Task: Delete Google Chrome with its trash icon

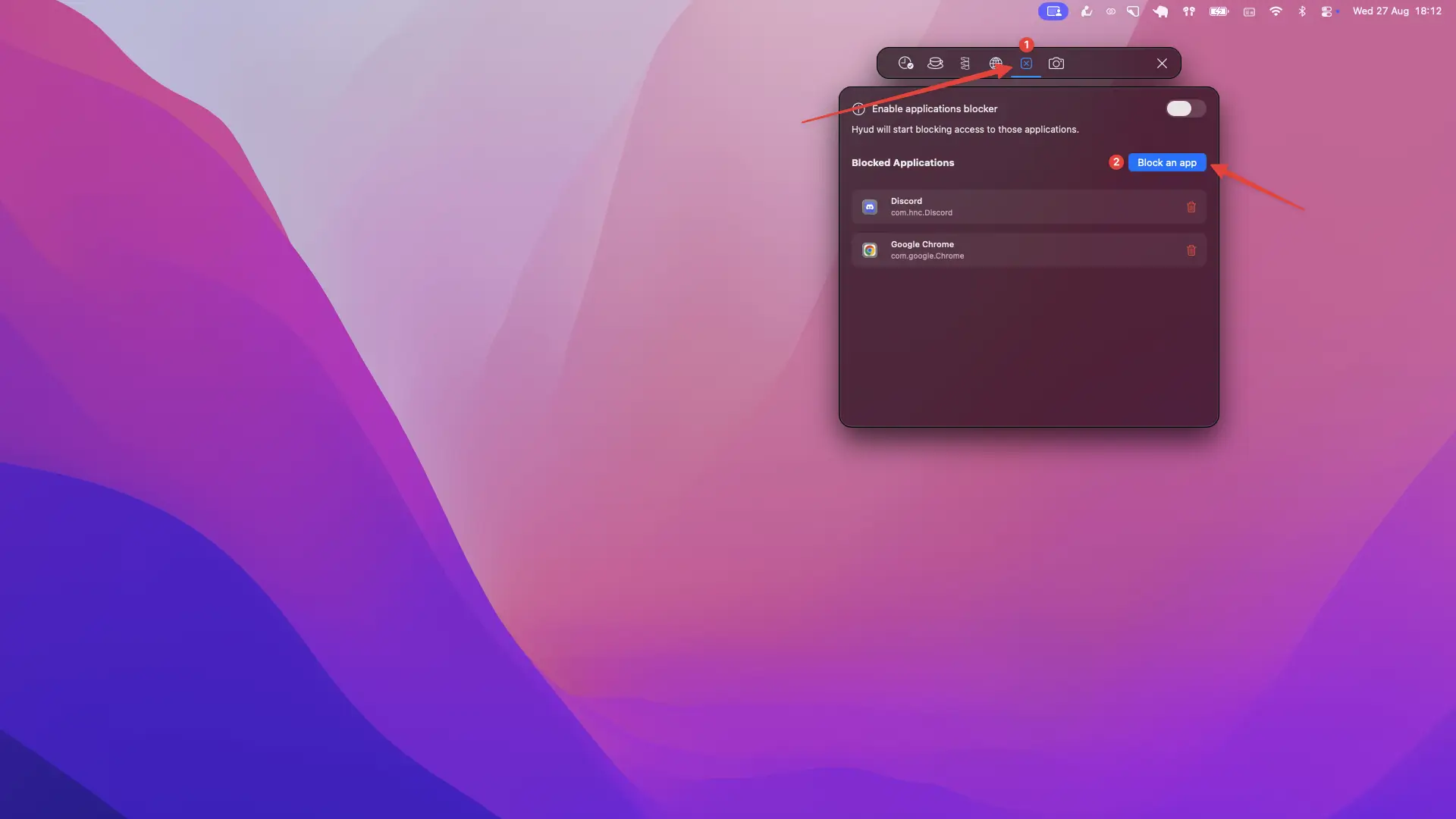Action: click(x=1191, y=250)
